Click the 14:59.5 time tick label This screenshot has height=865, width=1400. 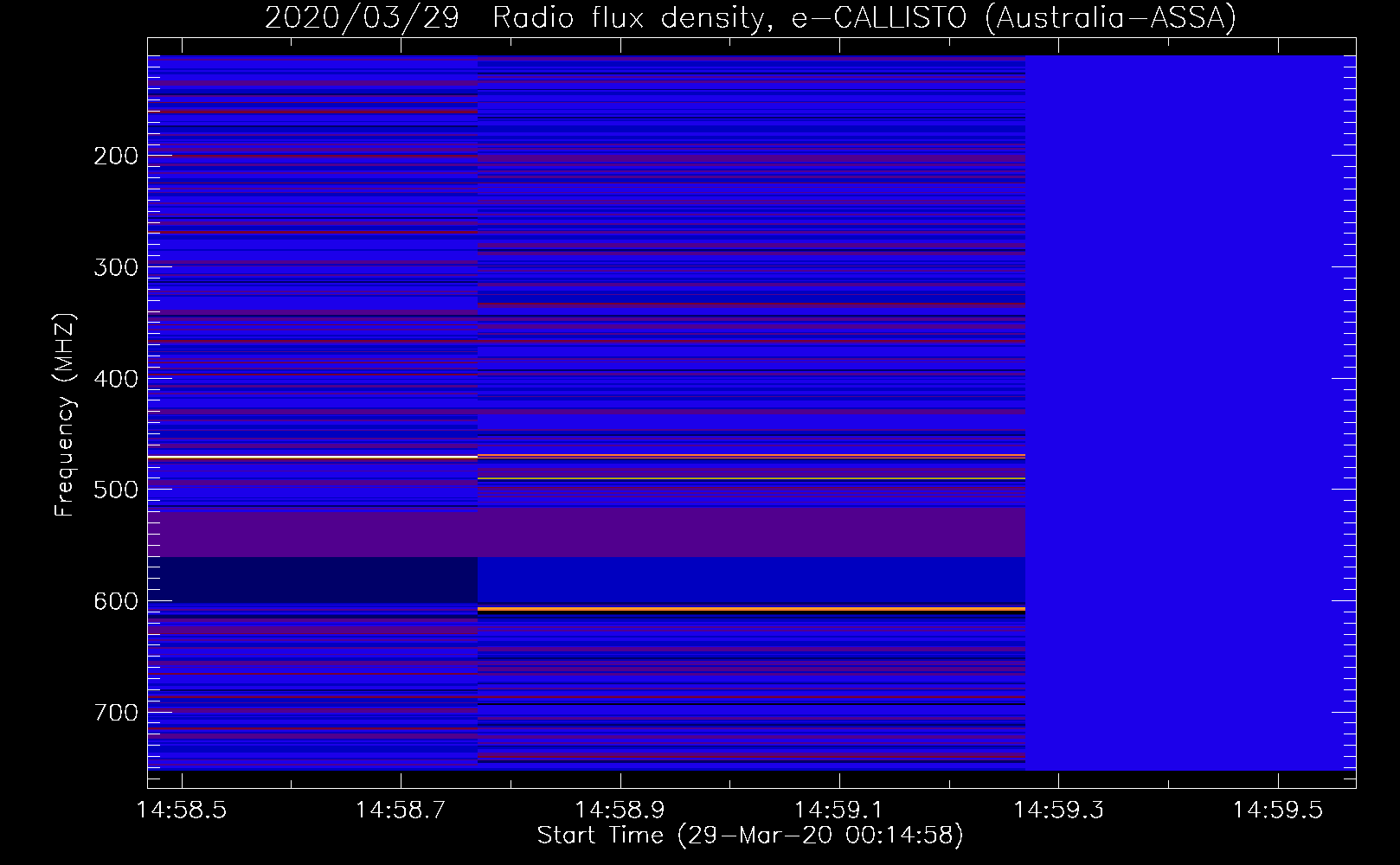point(1278,811)
